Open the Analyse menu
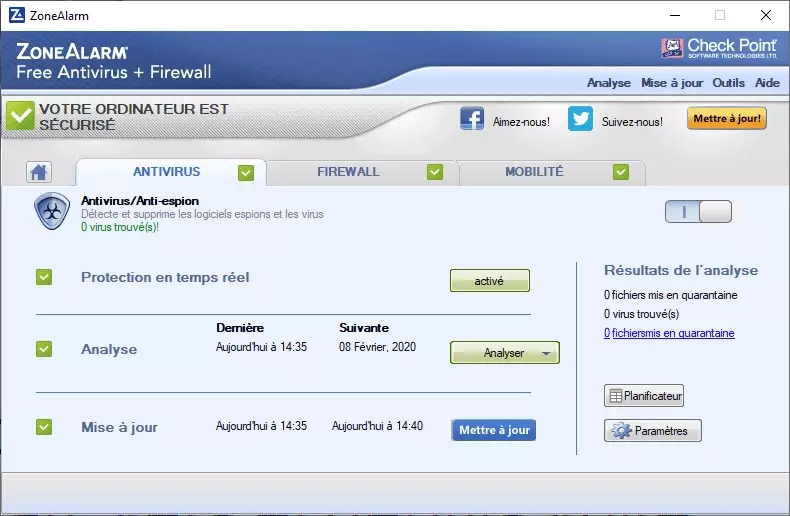The width and height of the screenshot is (790, 516). pos(609,83)
